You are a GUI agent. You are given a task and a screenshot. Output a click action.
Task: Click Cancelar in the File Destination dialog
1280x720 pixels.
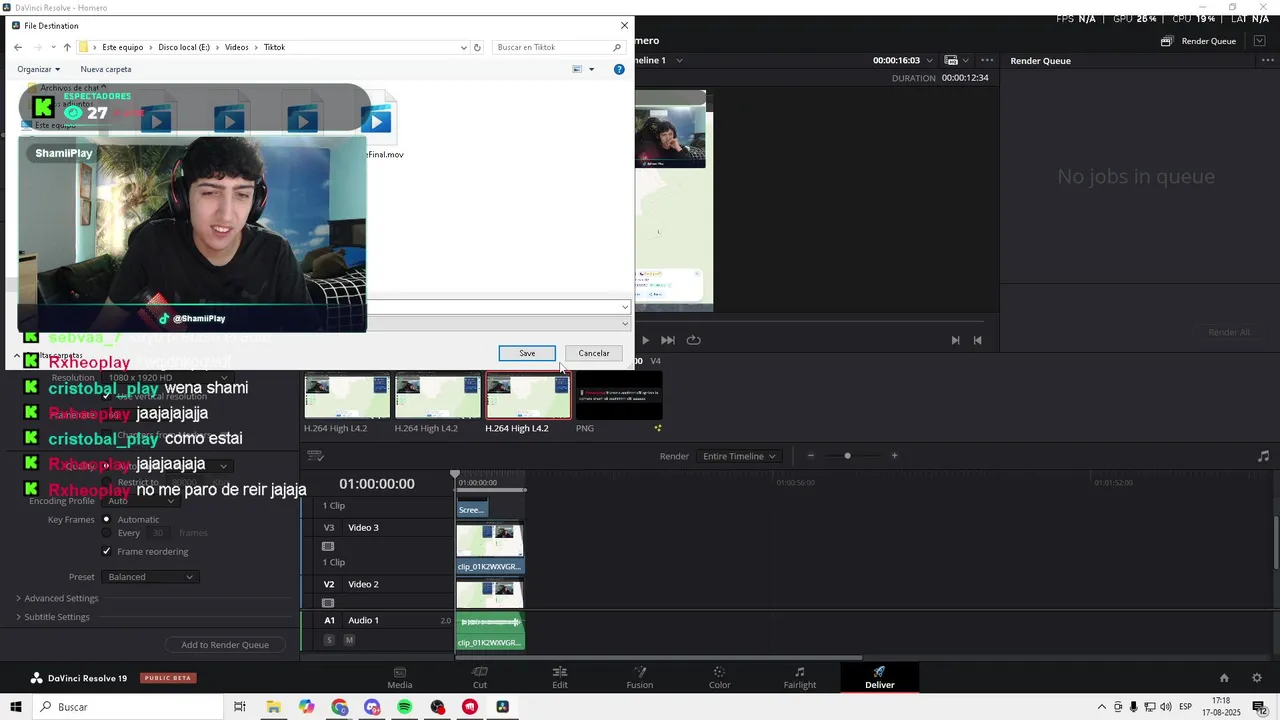pyautogui.click(x=594, y=353)
